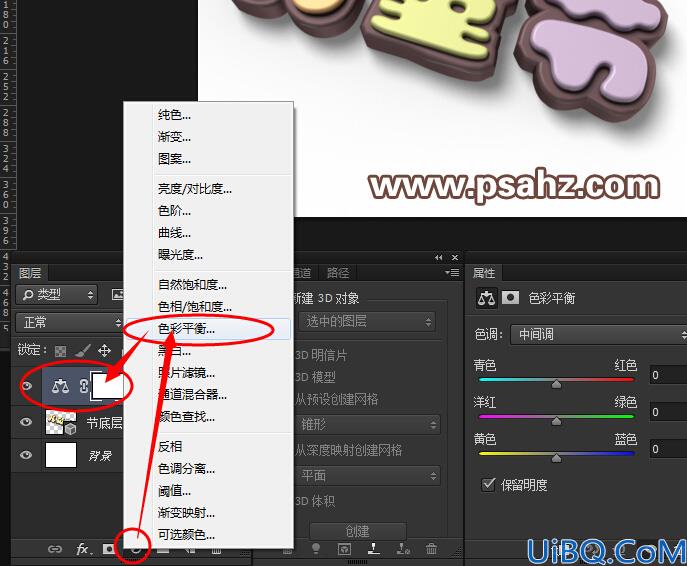Open the 正常 blend mode dropdown
687x566 pixels.
[69, 322]
